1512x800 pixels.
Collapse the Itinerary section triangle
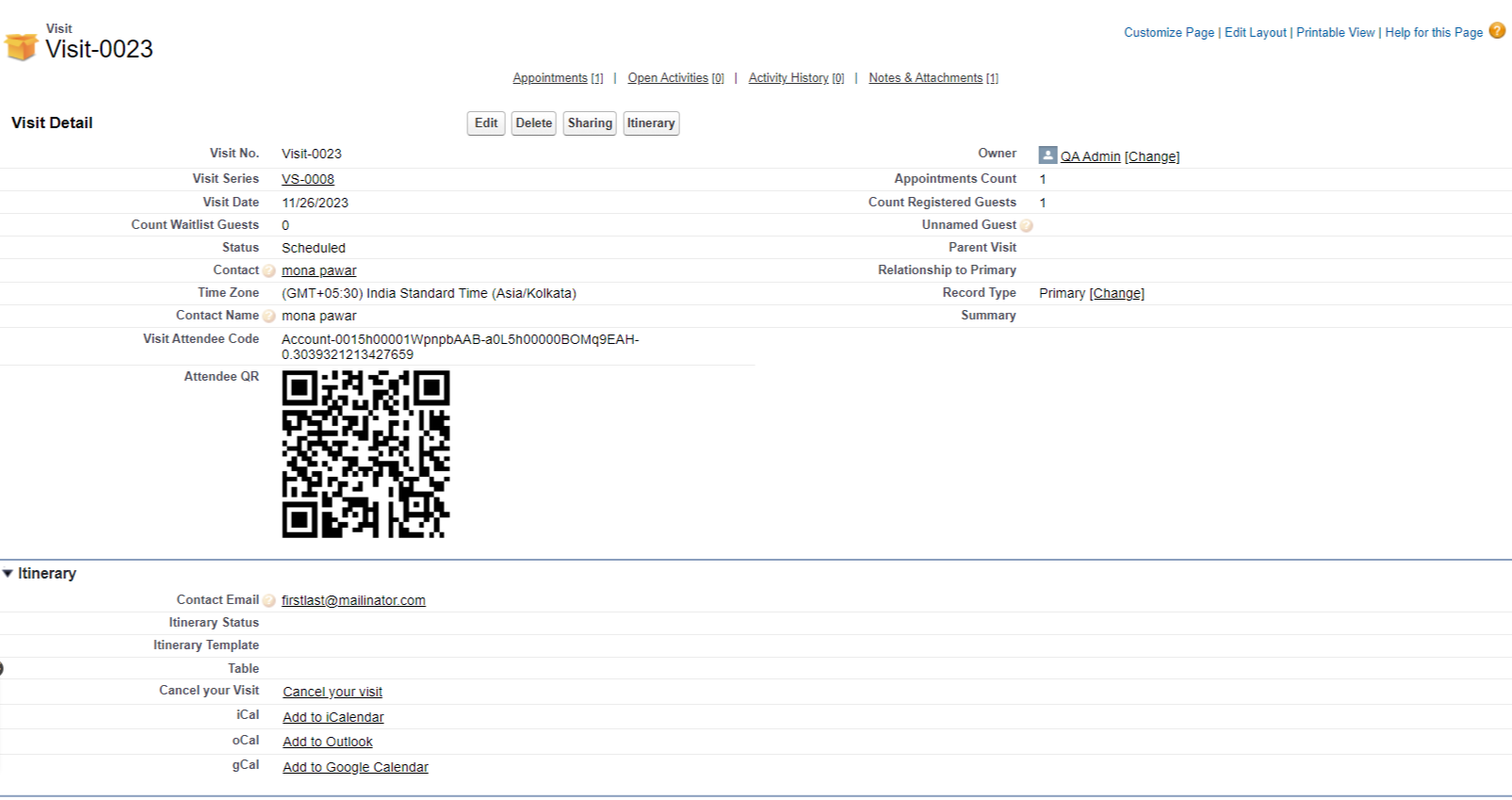[x=8, y=573]
